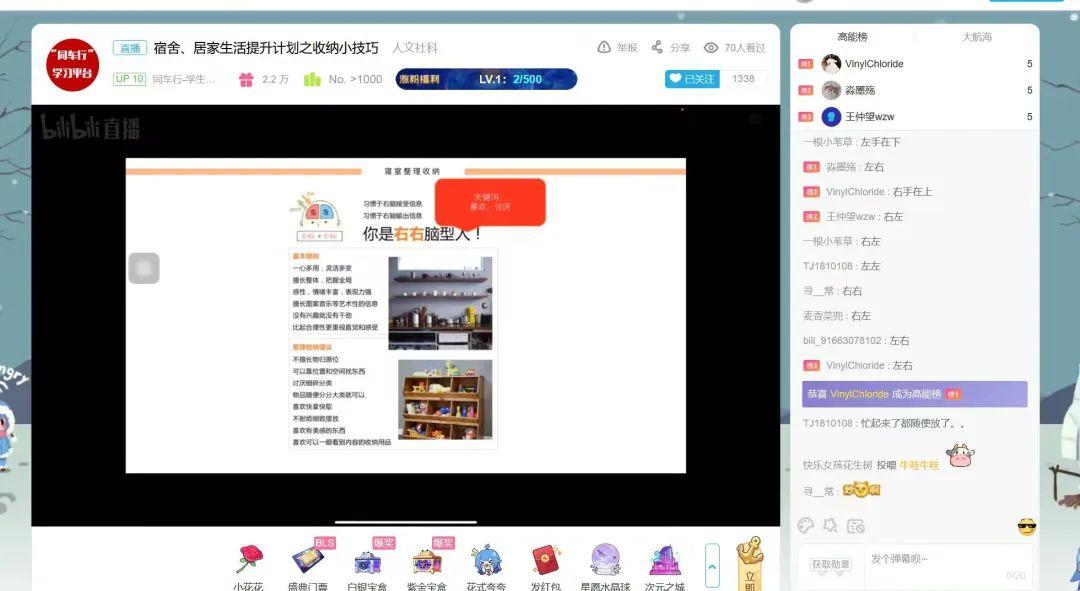Open the 人文社科 category link
This screenshot has width=1080, height=591.
[414, 48]
